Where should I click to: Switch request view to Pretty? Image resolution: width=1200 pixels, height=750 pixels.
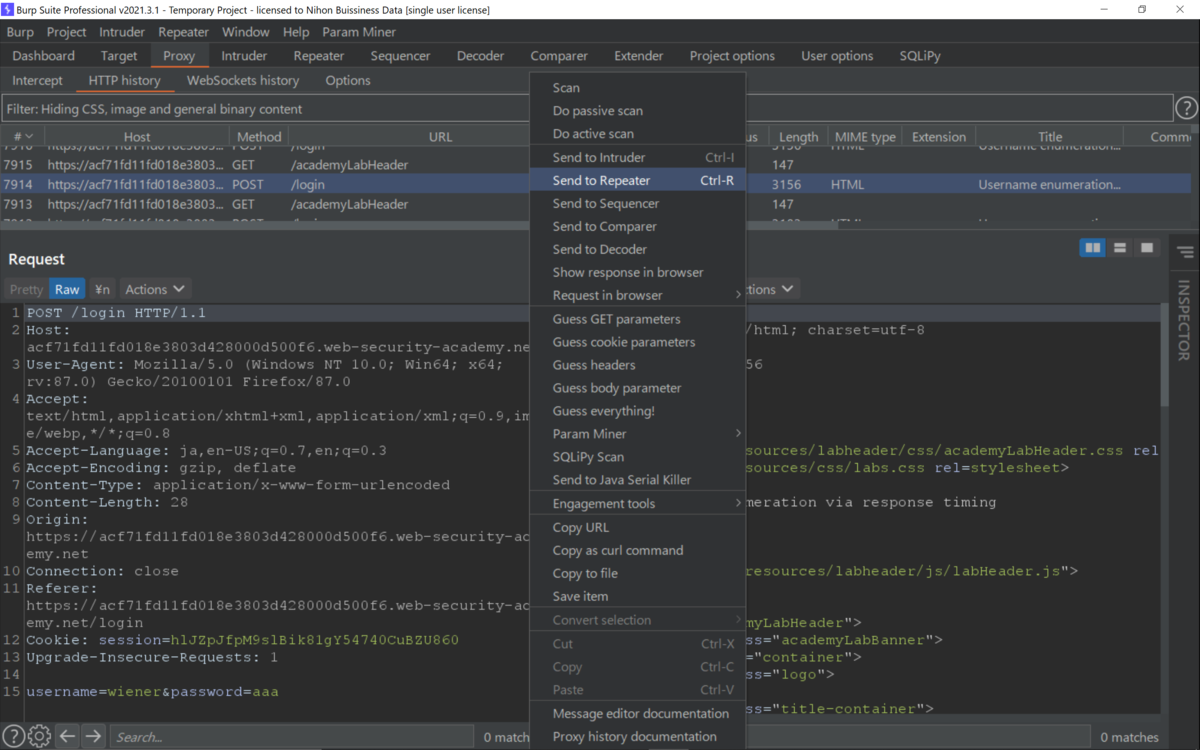point(27,289)
